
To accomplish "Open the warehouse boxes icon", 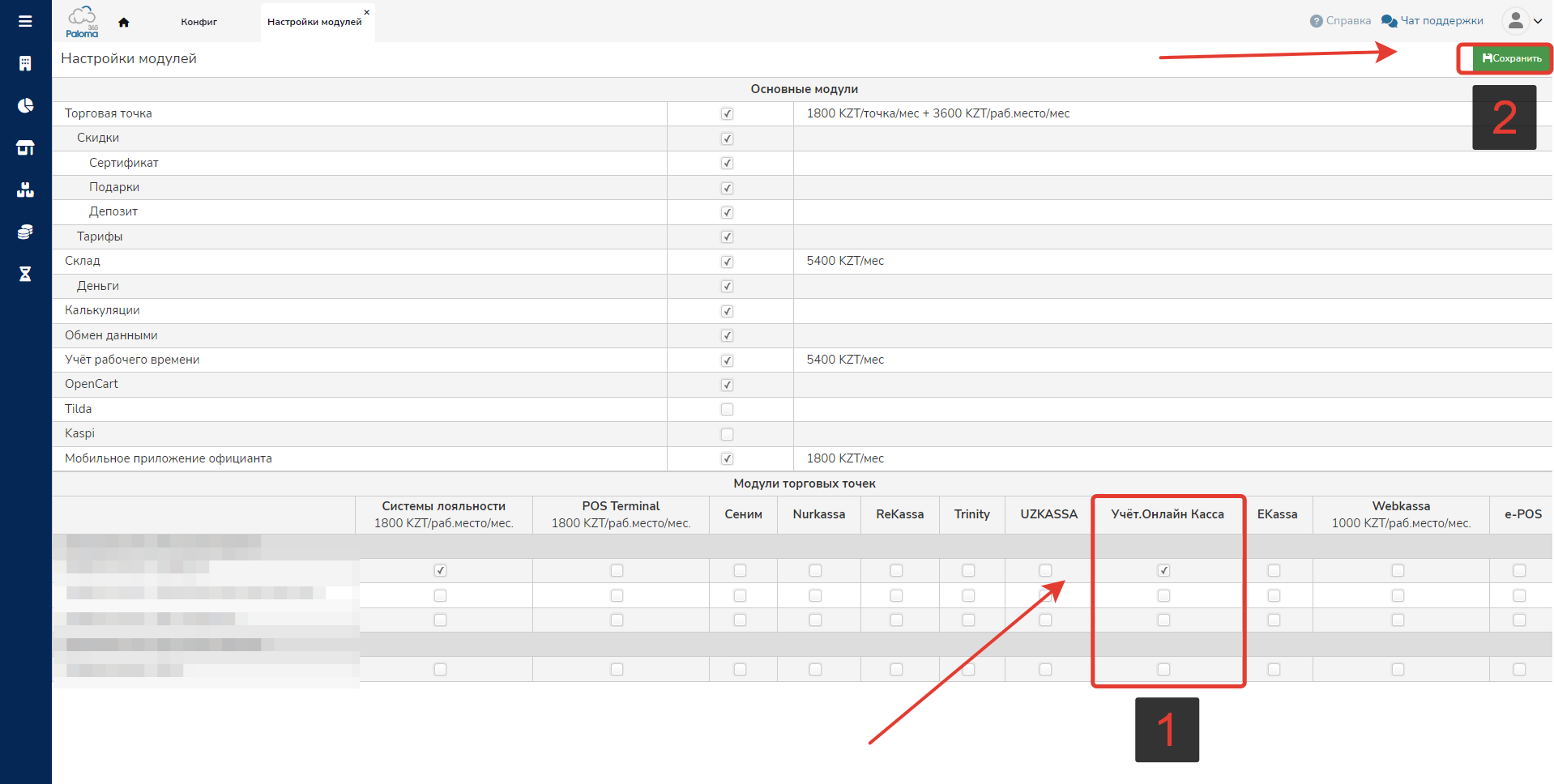I will (x=25, y=190).
